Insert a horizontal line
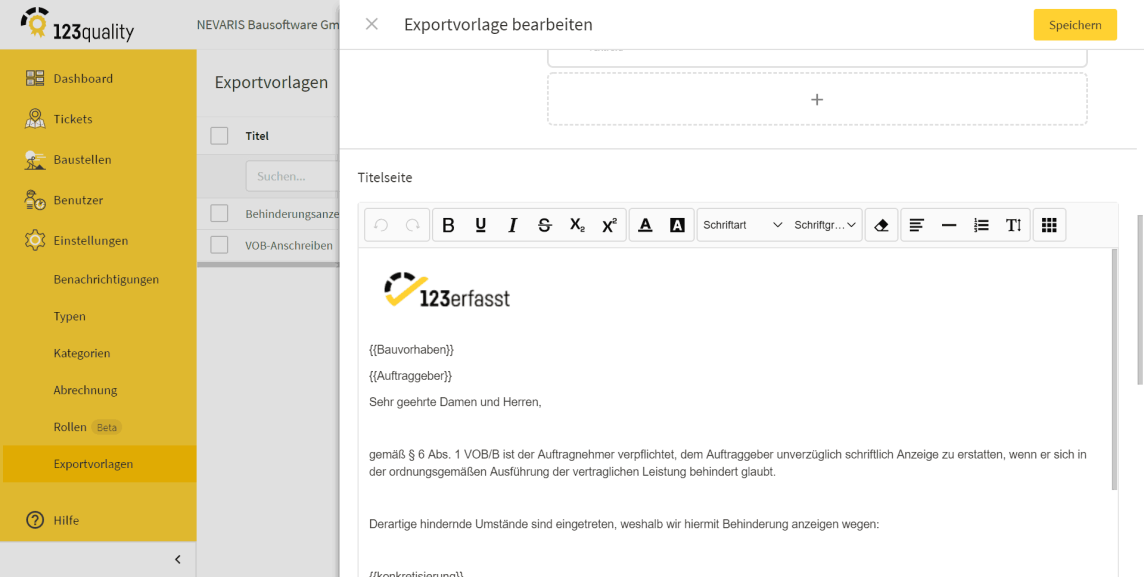This screenshot has width=1144, height=577. 948,225
